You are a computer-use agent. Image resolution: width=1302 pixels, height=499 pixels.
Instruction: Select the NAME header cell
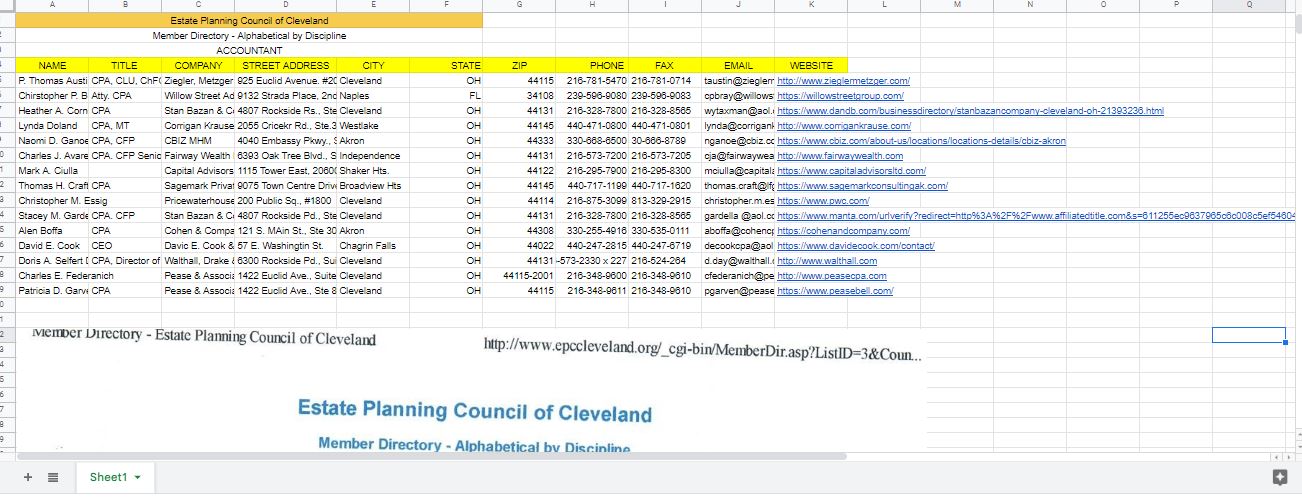tap(52, 65)
